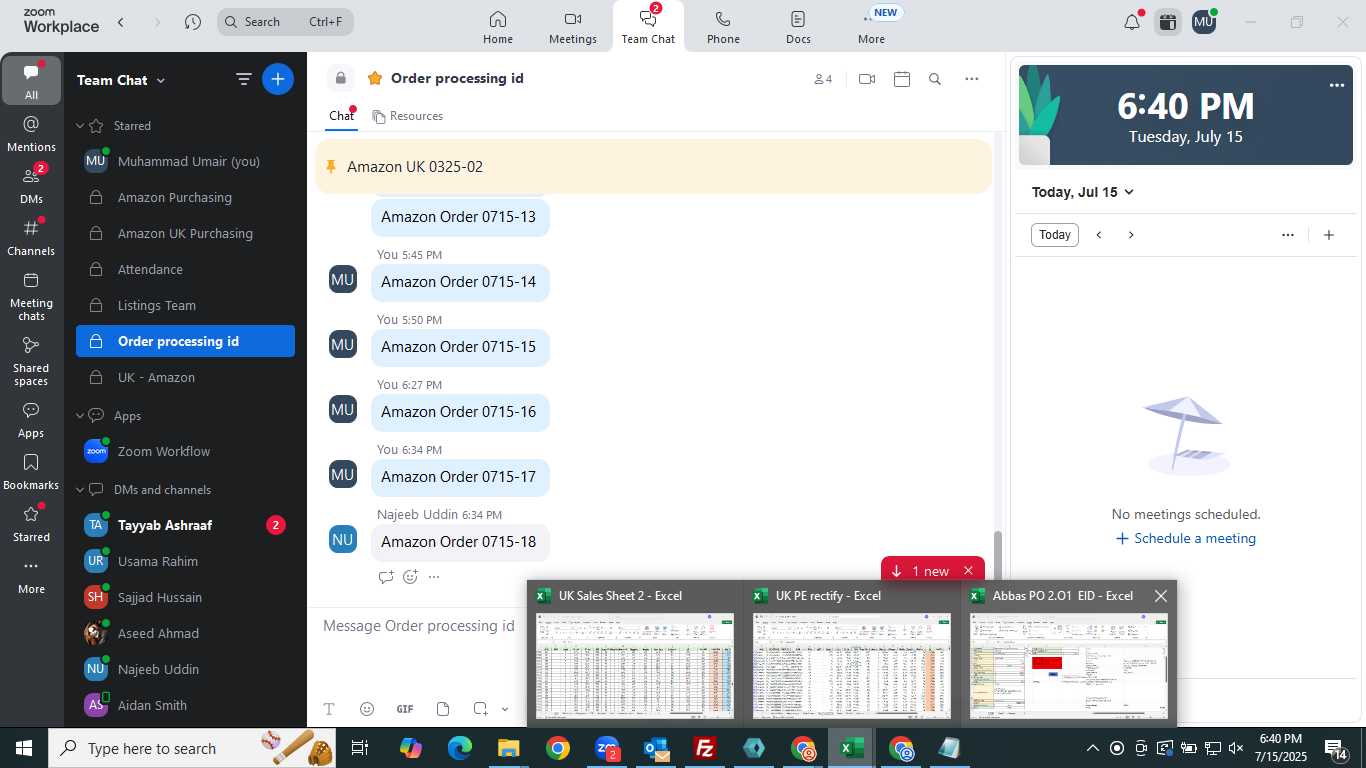1366x768 pixels.
Task: Click the blue plus new chat button
Action: pos(278,79)
